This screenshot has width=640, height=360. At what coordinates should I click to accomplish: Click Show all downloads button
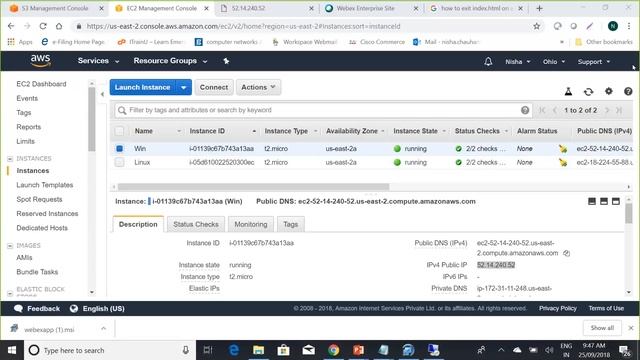coord(602,328)
